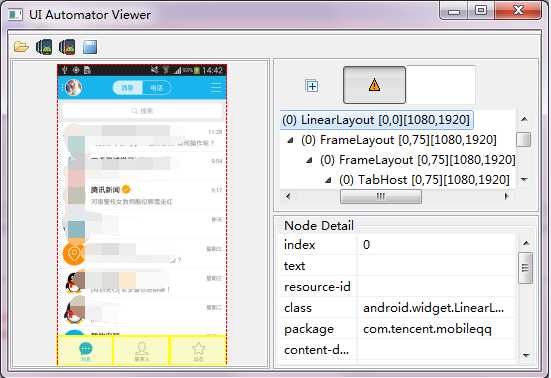Click the 14:42 clock in phone status bar

pos(212,70)
